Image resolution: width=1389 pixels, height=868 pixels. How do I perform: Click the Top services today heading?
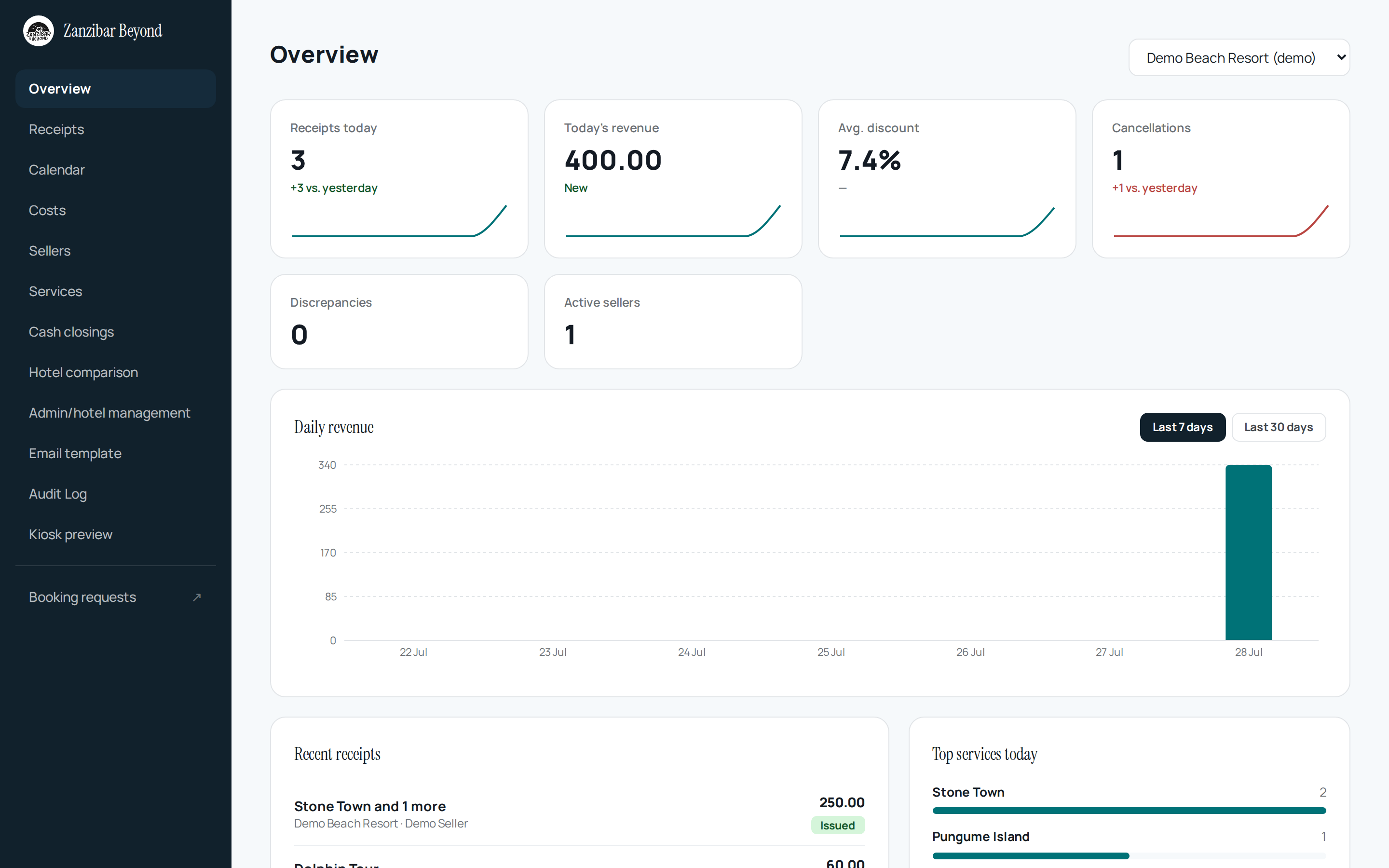tap(984, 754)
